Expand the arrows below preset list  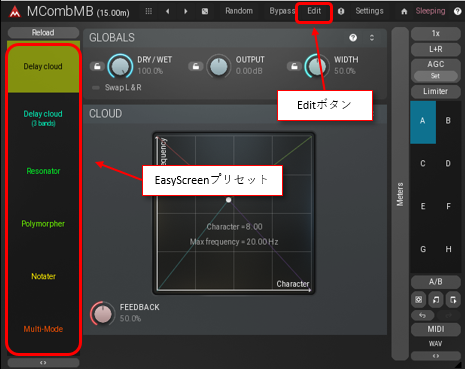43,363
